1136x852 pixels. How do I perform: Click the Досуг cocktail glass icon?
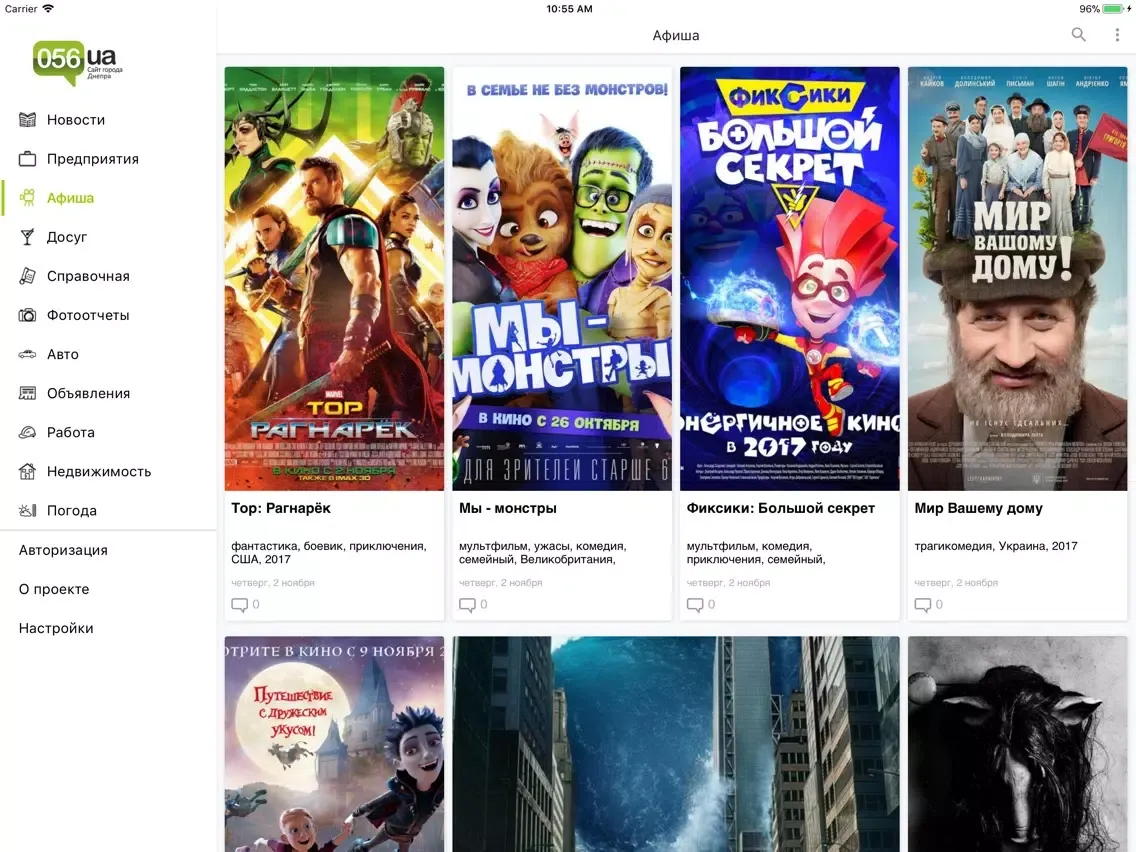[28, 237]
